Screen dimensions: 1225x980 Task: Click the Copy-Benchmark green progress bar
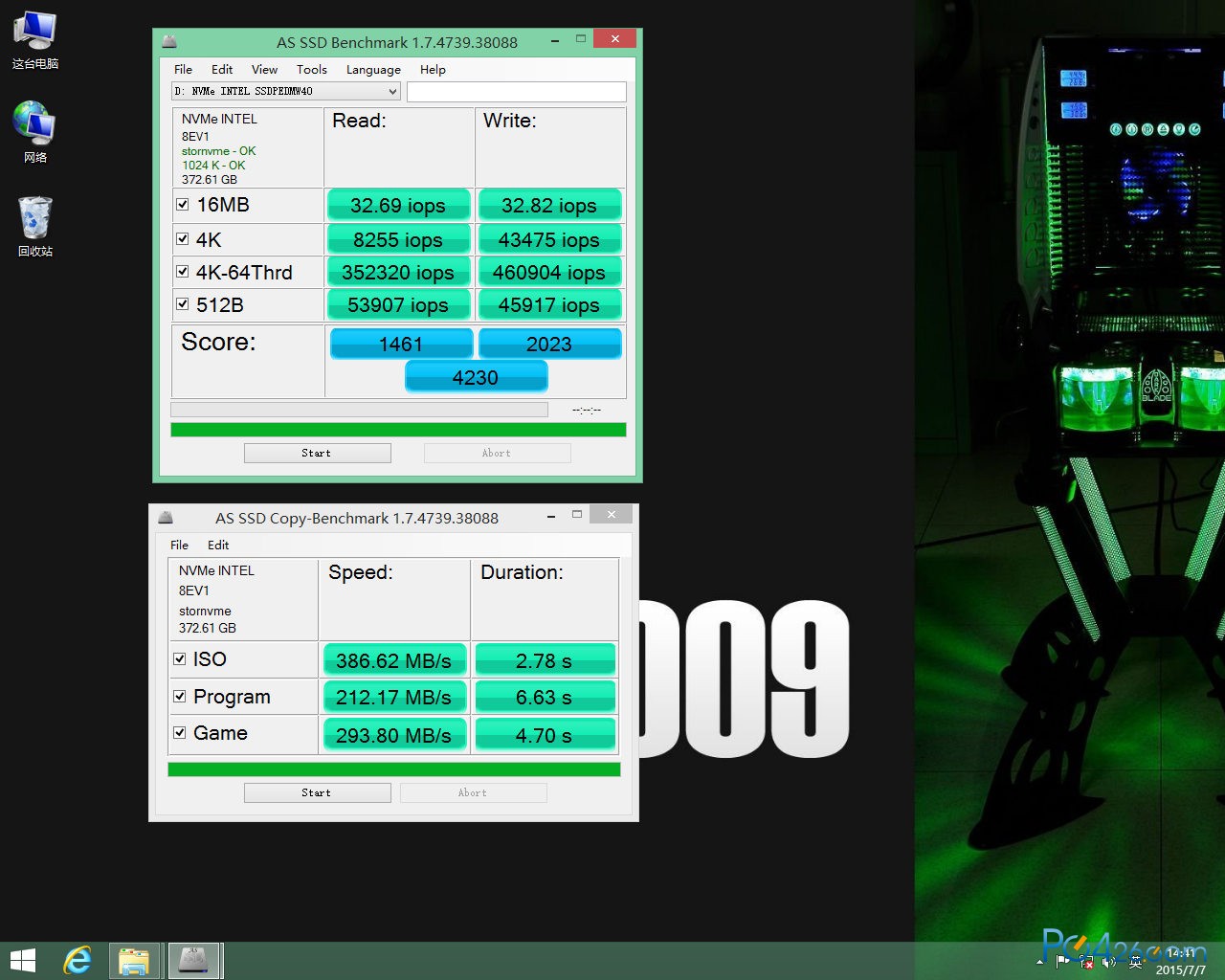(x=393, y=769)
